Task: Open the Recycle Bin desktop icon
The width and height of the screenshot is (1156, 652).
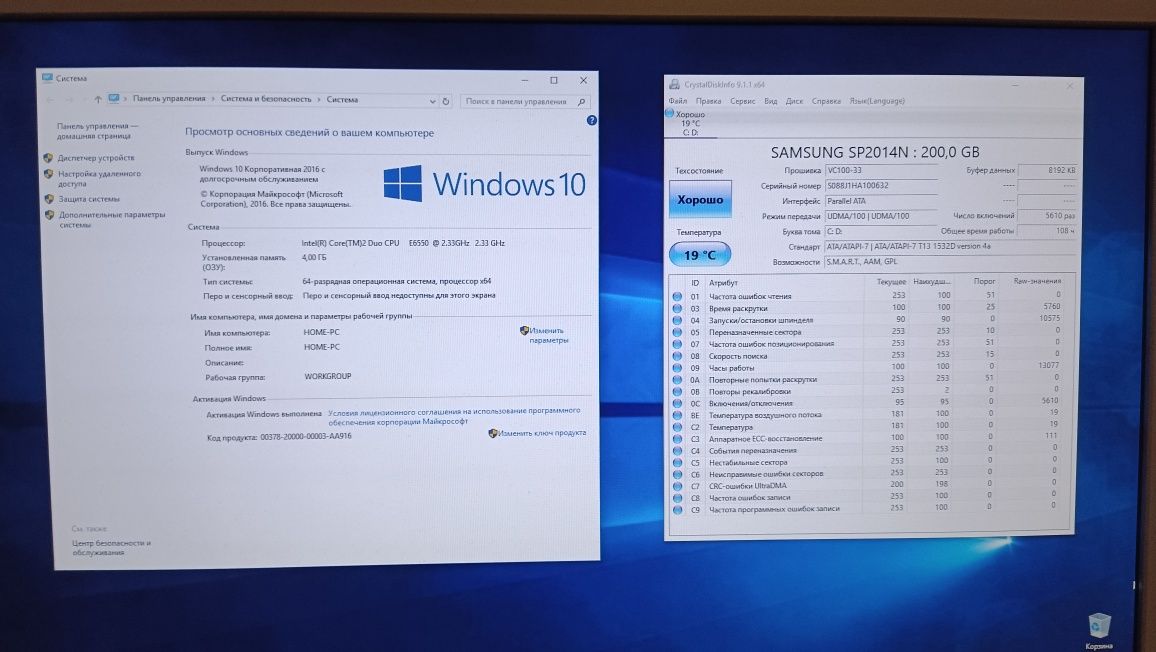Action: tap(1098, 630)
